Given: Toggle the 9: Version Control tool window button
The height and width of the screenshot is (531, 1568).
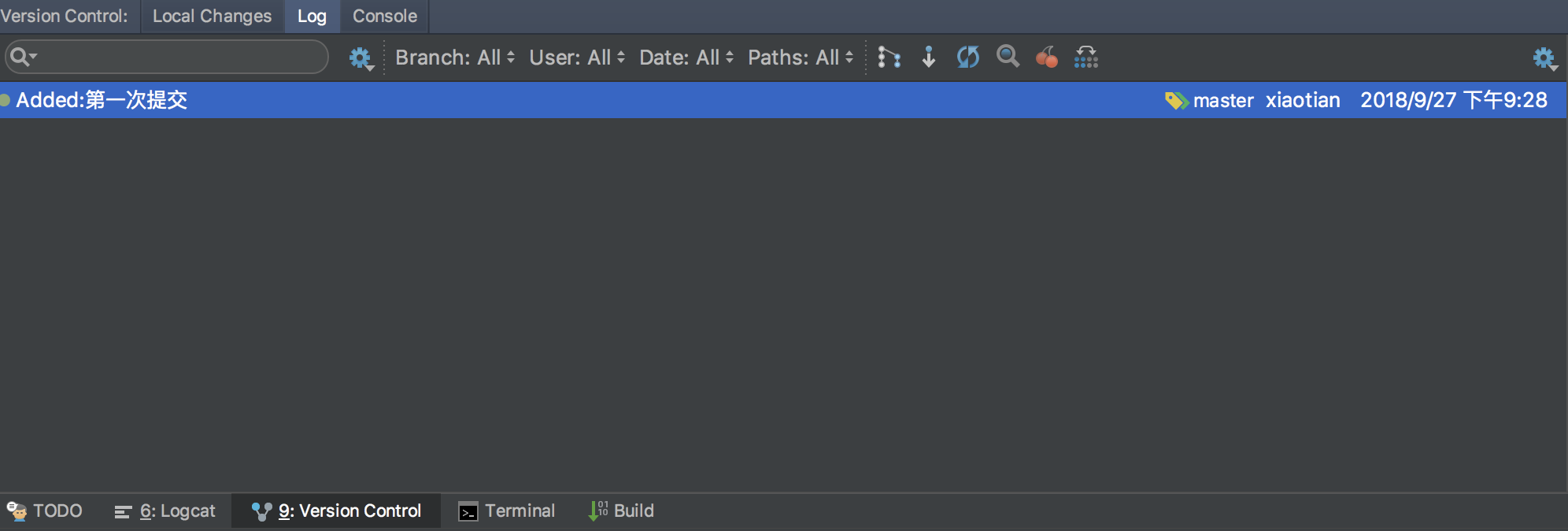Looking at the screenshot, I should pos(337,511).
